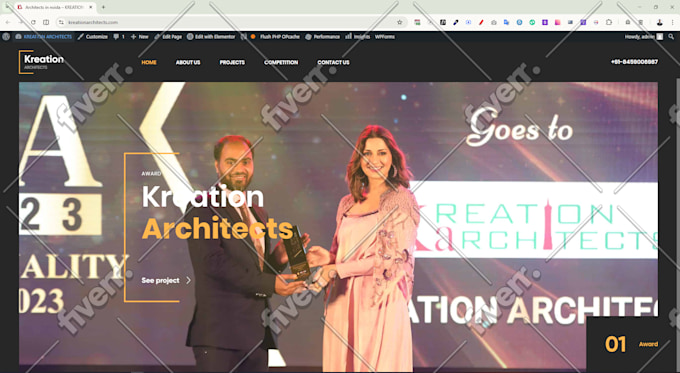
Task: Click the orange status dot in admin bar
Action: tap(253, 37)
